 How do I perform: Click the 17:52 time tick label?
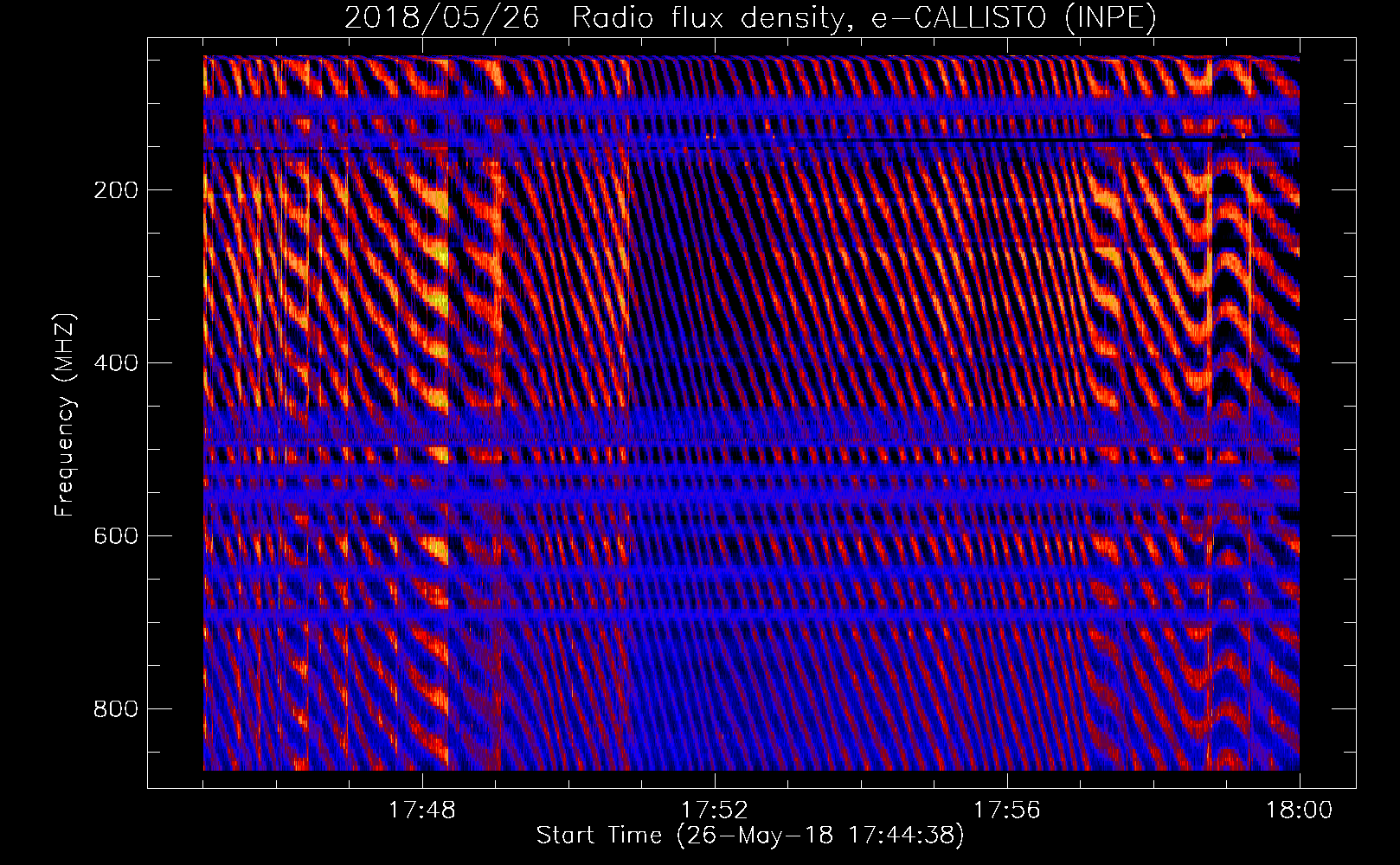coord(715,811)
